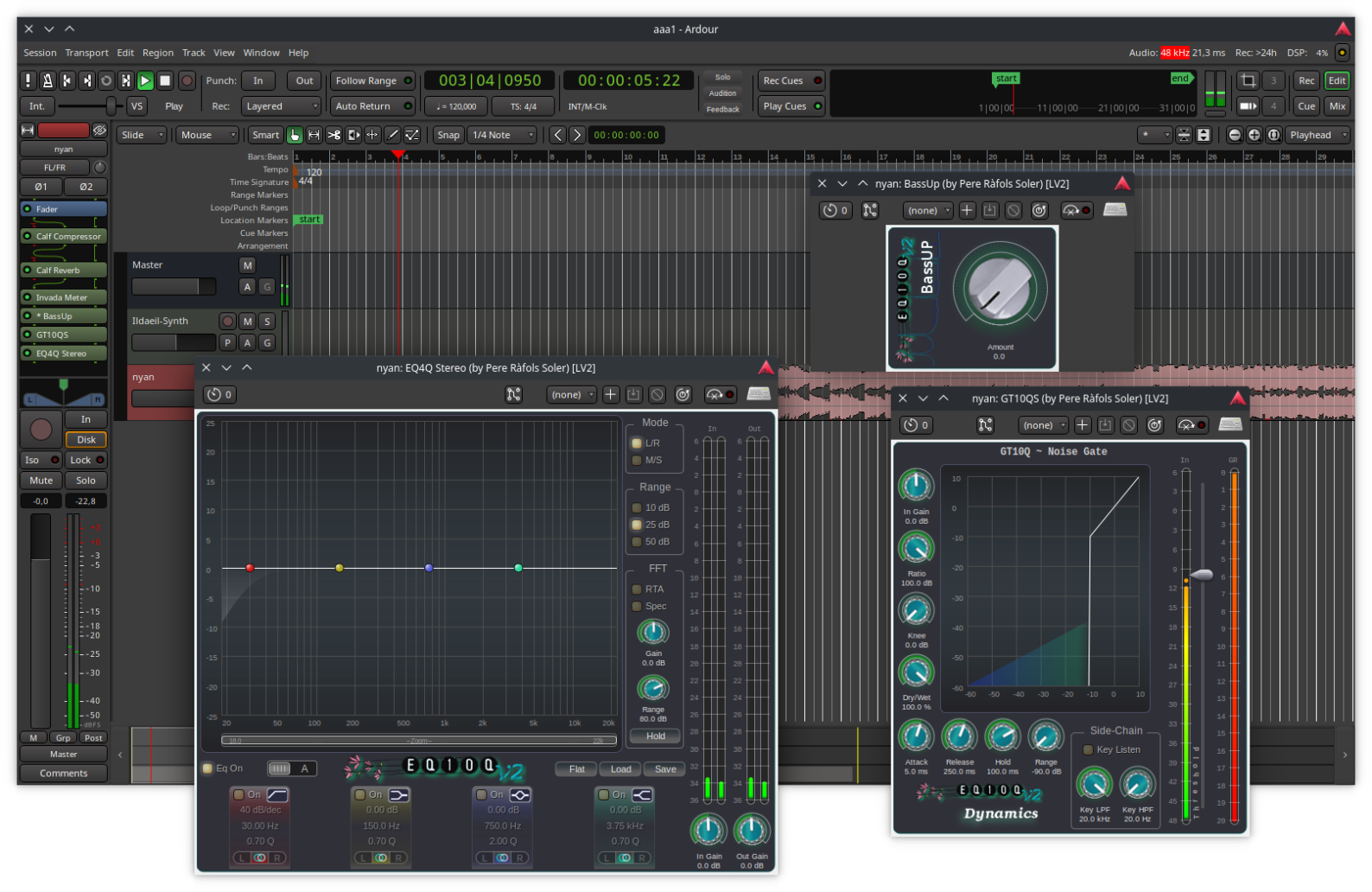The width and height of the screenshot is (1372, 892).
Task: Switch to the Mix tab button
Action: pos(1337,106)
